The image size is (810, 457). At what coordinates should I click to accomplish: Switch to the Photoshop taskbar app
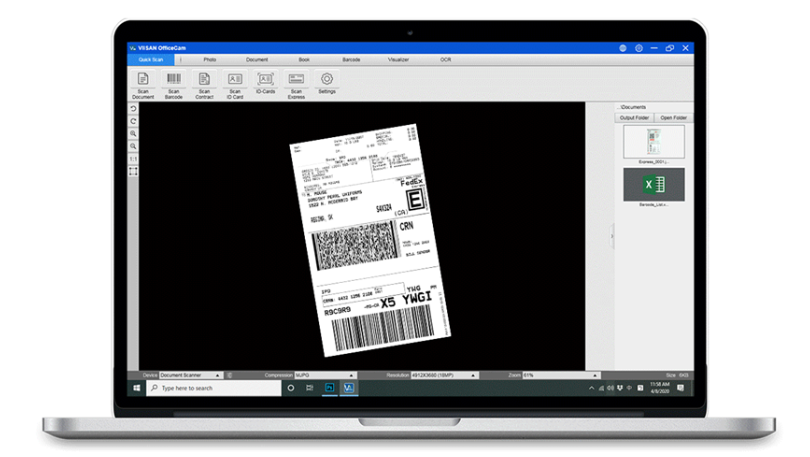pos(329,388)
